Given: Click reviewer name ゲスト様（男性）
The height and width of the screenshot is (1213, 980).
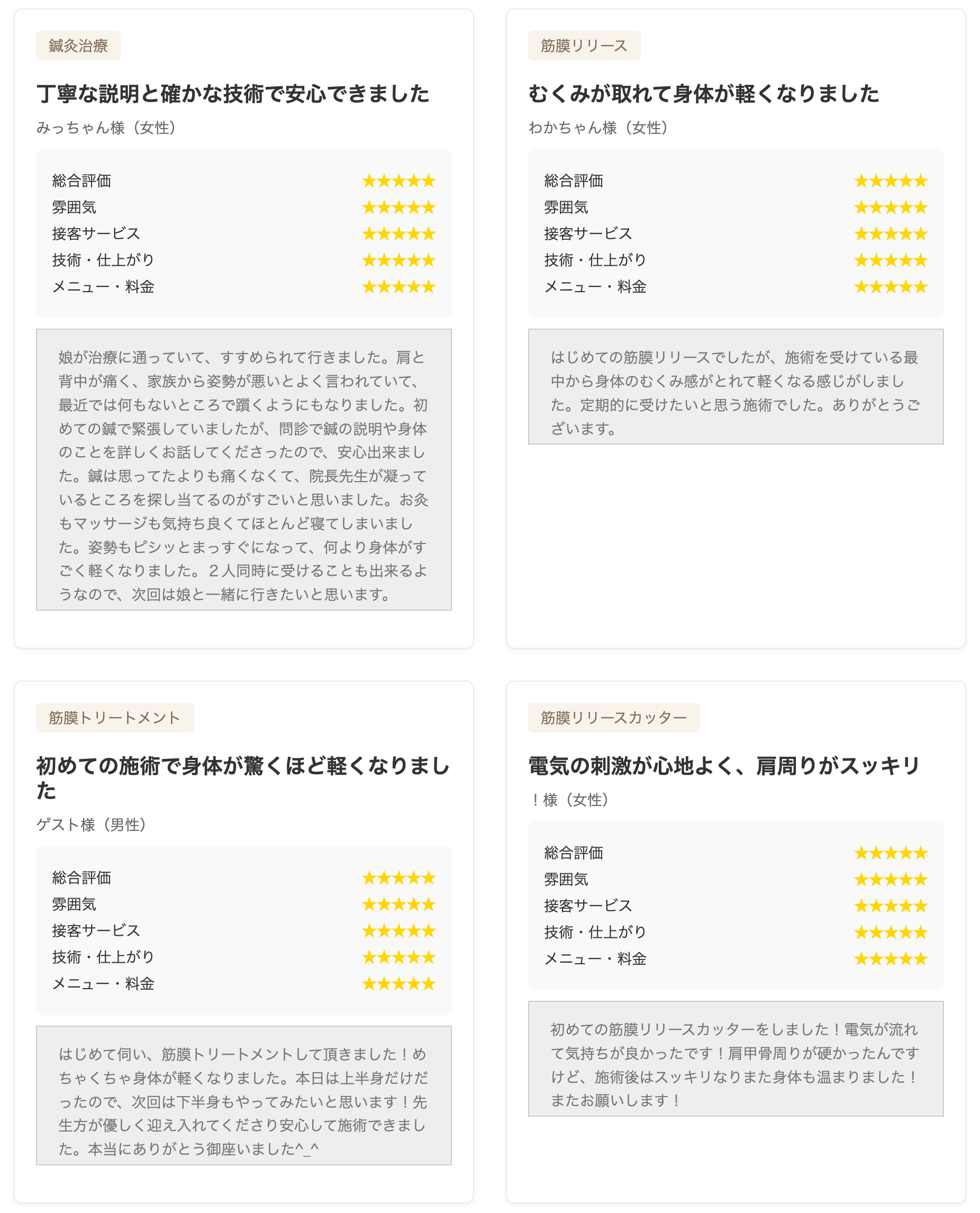Looking at the screenshot, I should point(92,825).
